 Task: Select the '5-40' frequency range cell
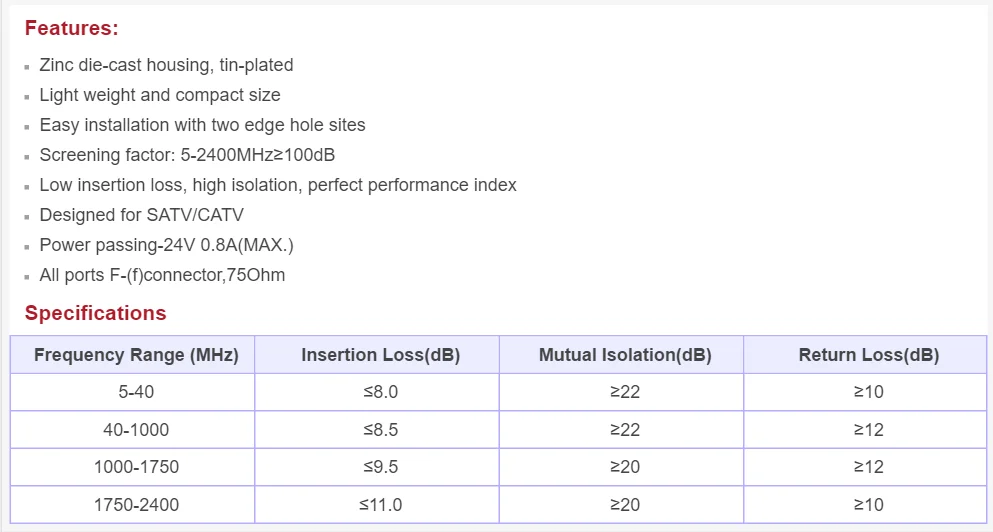pos(136,392)
